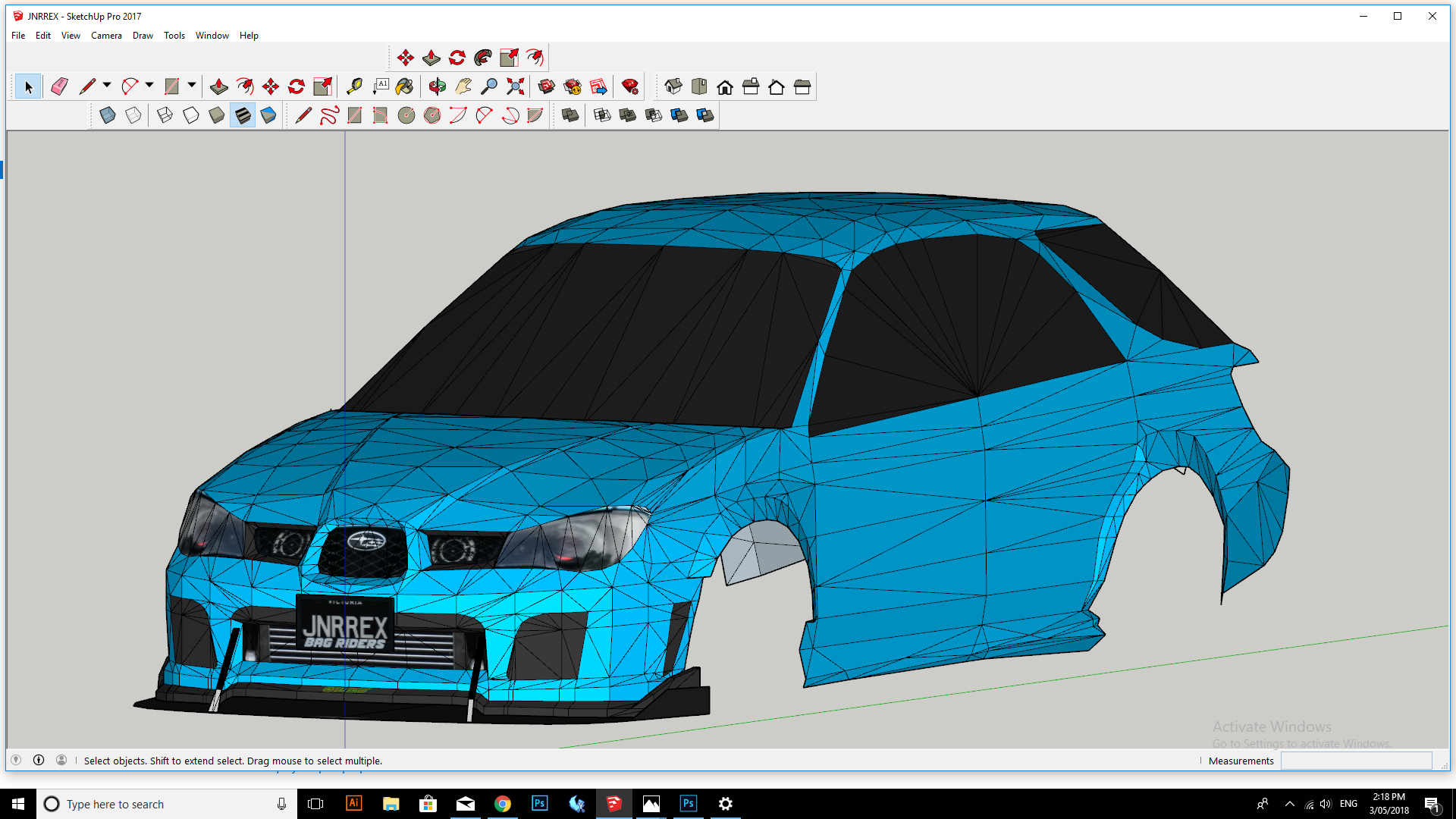Open the Tools menu
The height and width of the screenshot is (819, 1456).
tap(174, 35)
